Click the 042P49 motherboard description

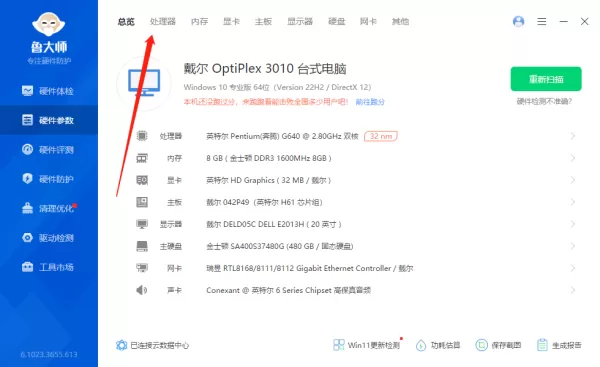coord(264,202)
